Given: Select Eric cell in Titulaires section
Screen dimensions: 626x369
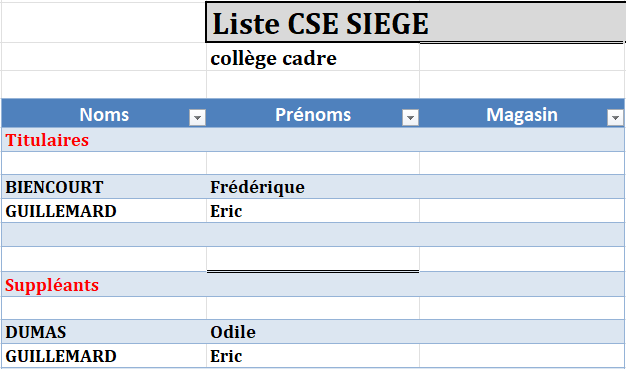Looking at the screenshot, I should tap(313, 210).
